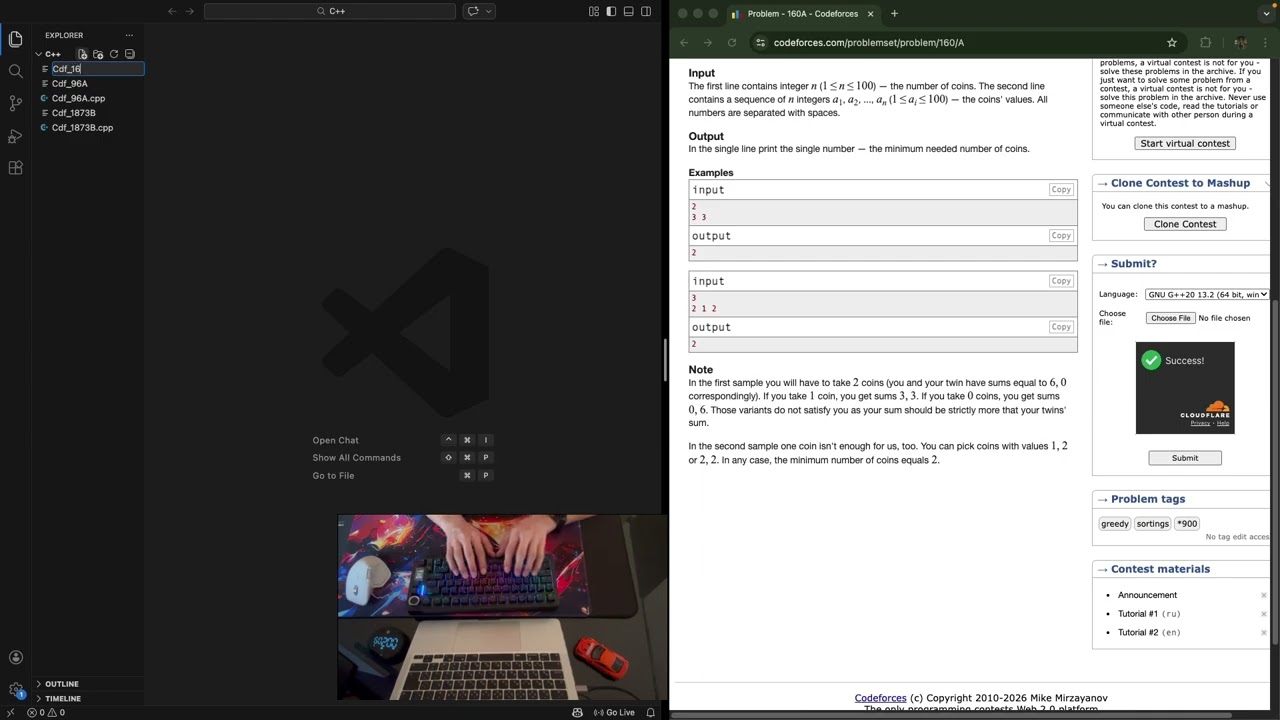
Task: Select the Problem - 160A - Codeforces browser tab
Action: click(x=803, y=14)
